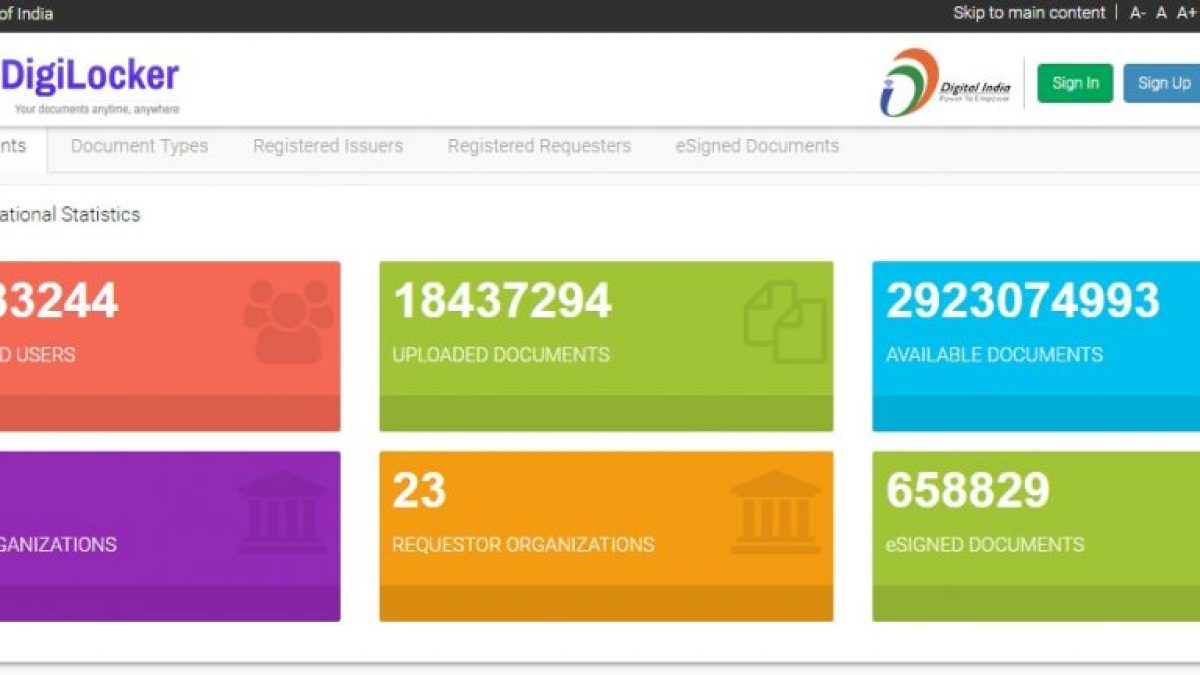Open the Registered Requesters tab

click(x=539, y=146)
